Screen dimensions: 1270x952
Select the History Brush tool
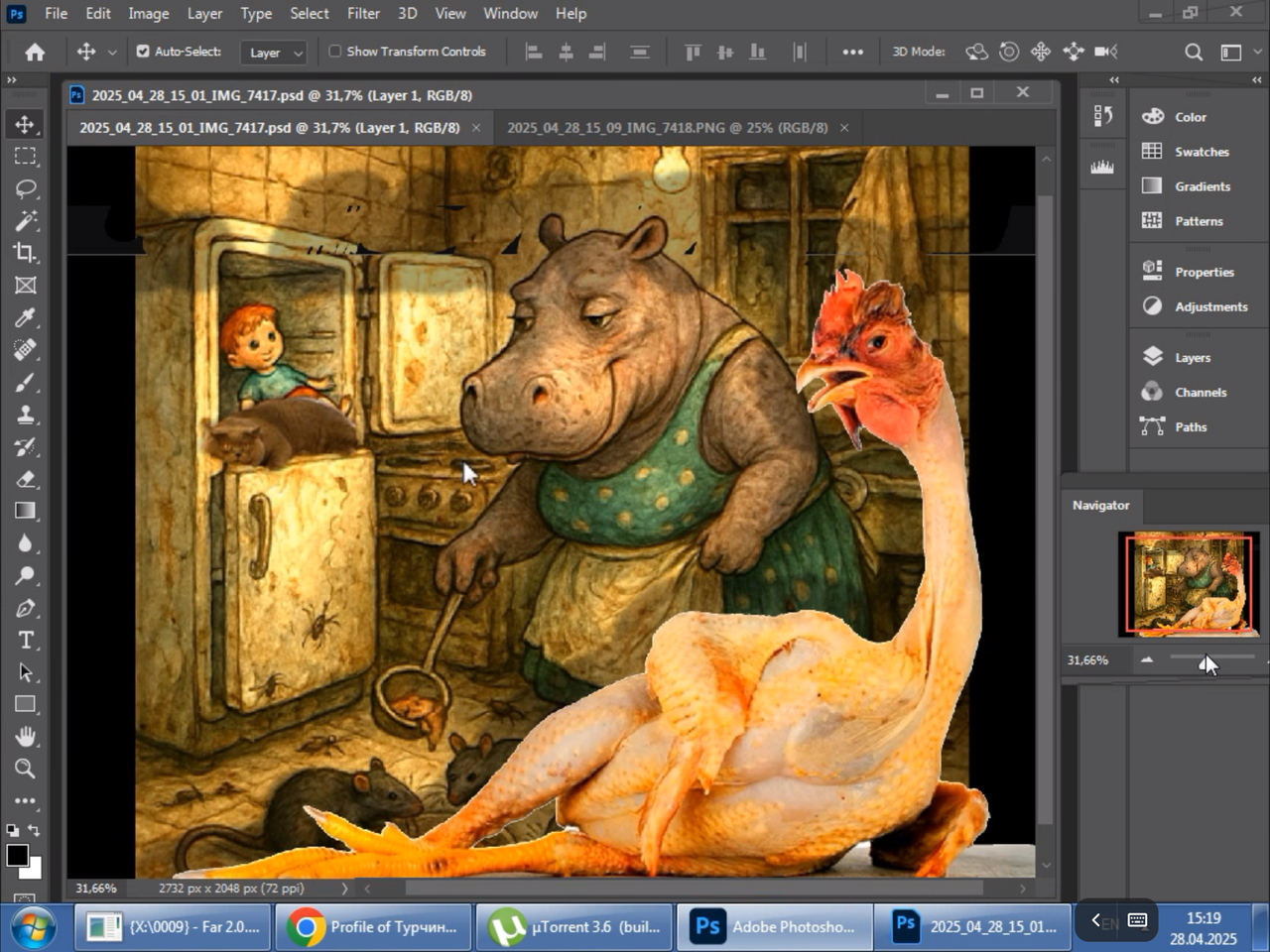coord(25,447)
